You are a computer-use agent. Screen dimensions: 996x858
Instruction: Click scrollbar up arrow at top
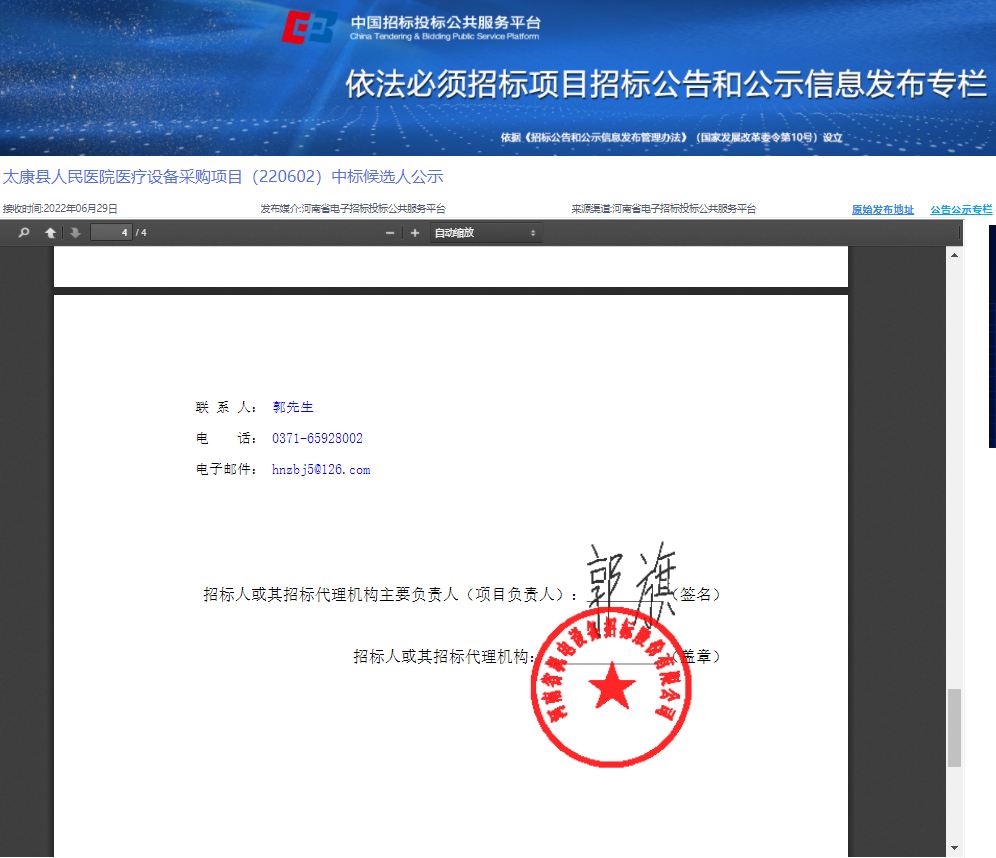954,255
